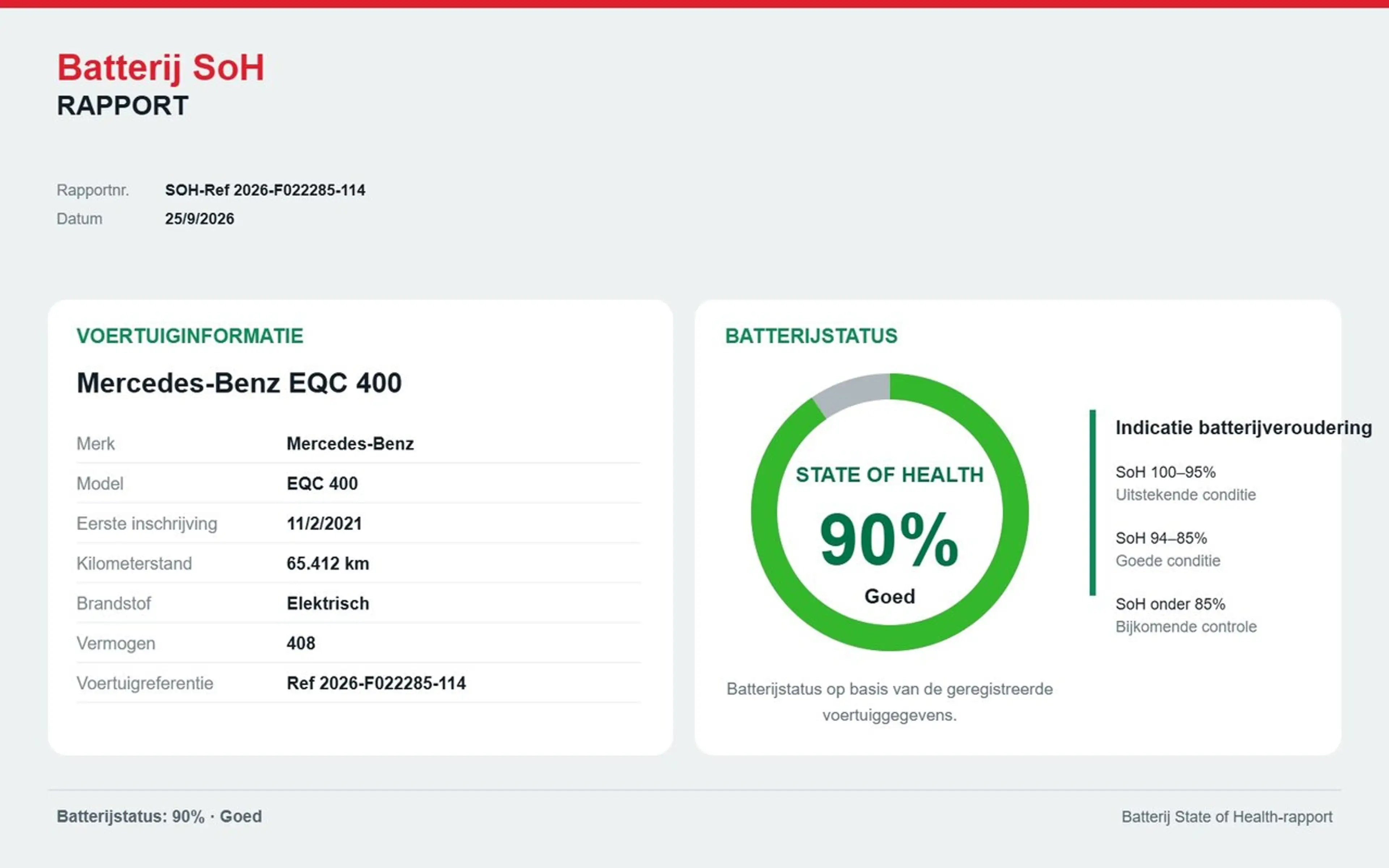
Task: Click the mileage value '65.412 km'
Action: 328,563
